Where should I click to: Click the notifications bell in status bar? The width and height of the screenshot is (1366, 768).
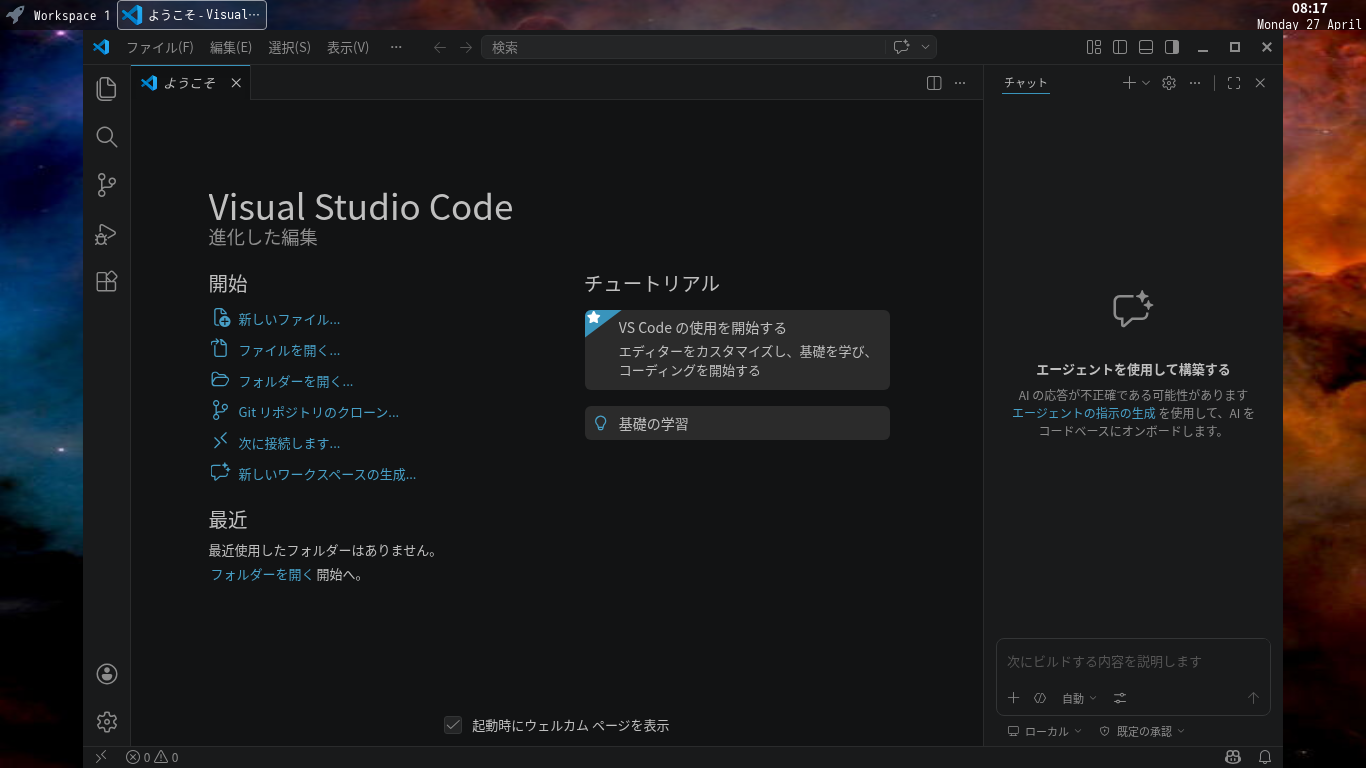click(x=1265, y=757)
